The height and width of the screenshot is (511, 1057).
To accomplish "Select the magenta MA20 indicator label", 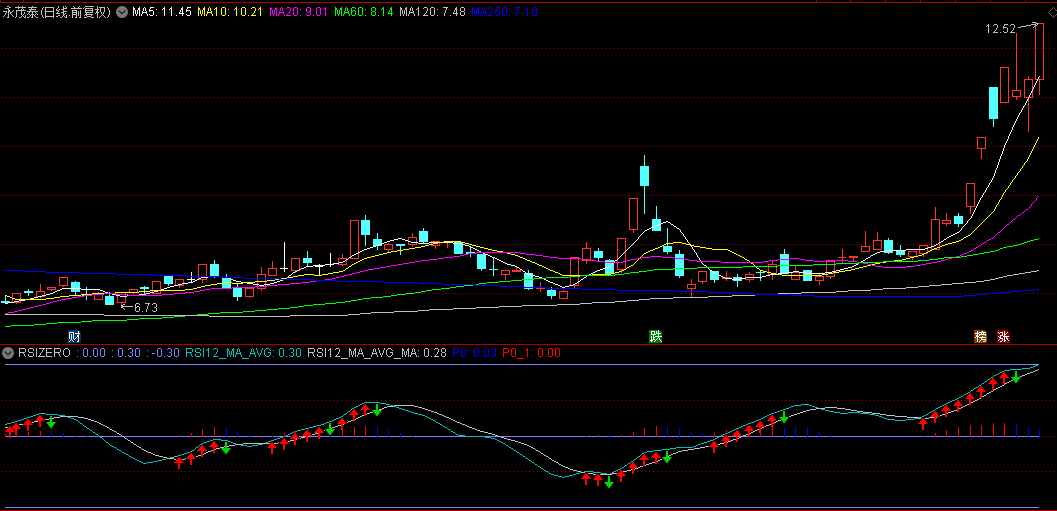I will coord(297,12).
